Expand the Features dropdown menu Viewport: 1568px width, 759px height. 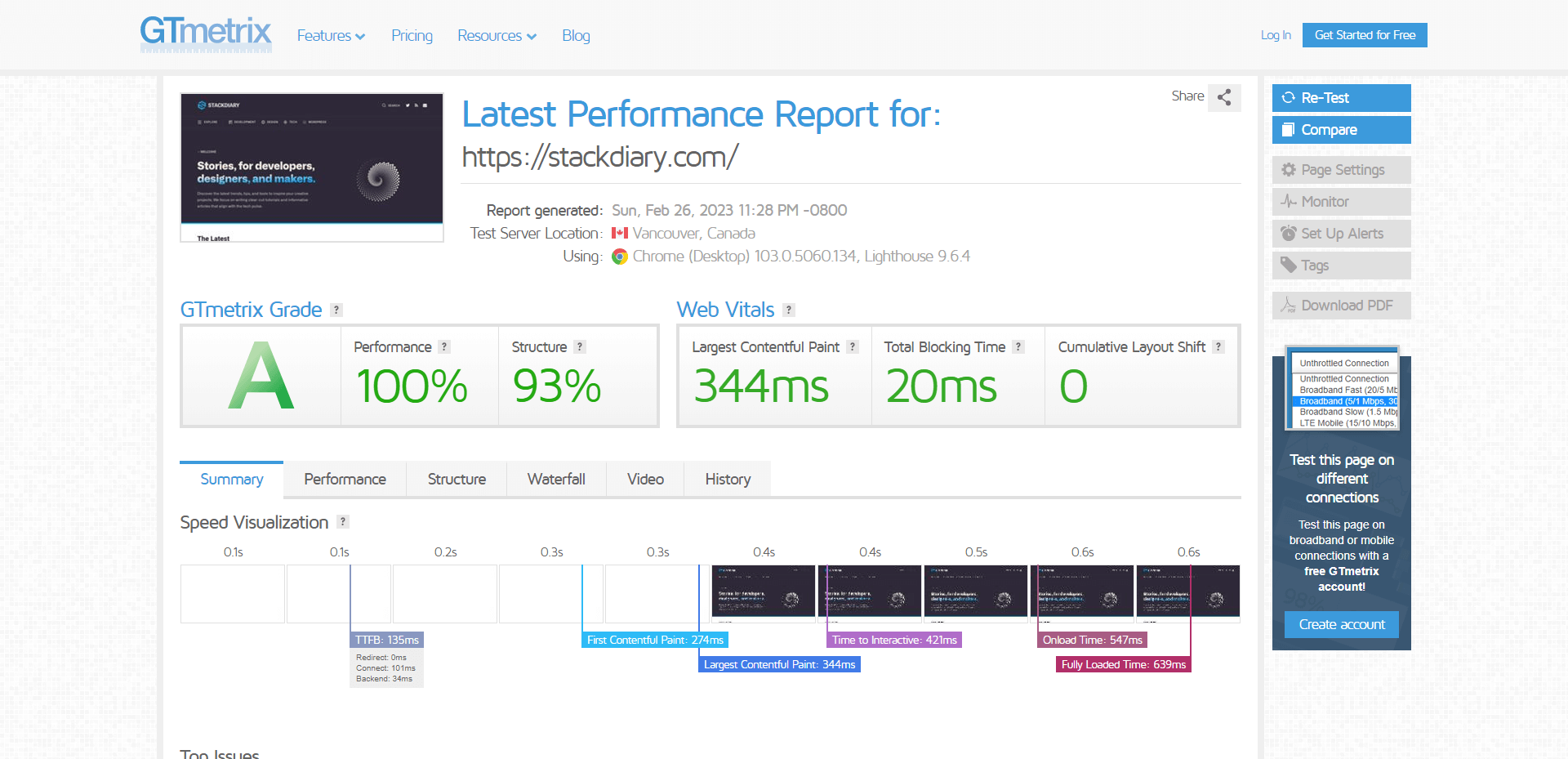[331, 36]
